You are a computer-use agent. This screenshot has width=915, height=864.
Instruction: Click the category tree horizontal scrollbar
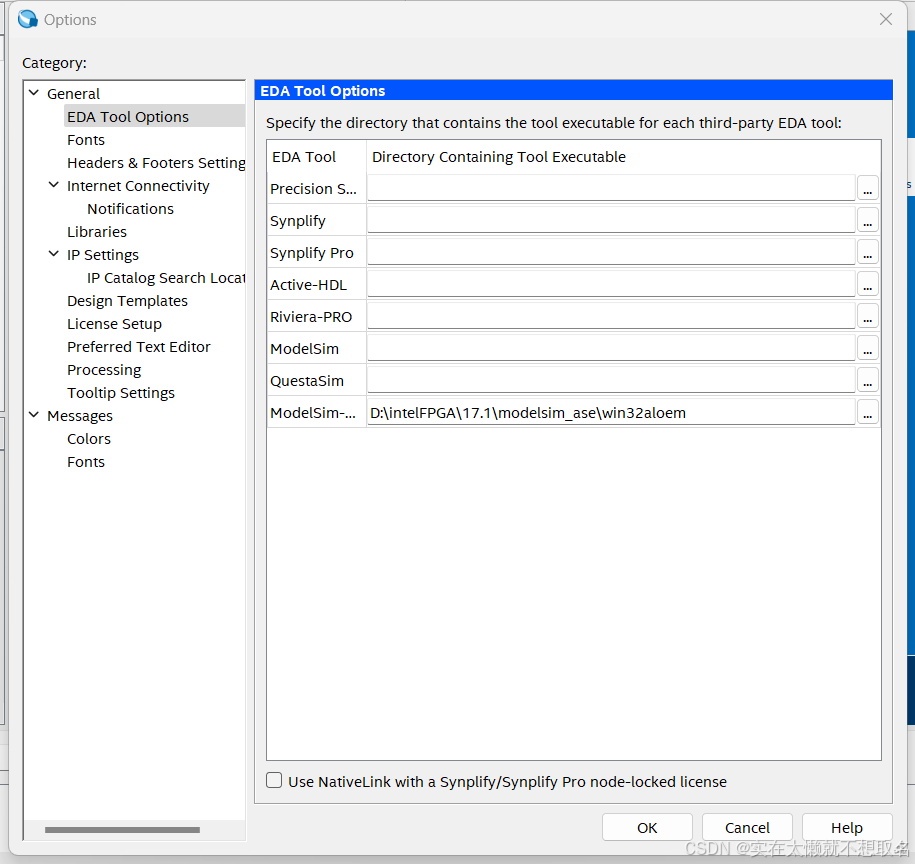(122, 829)
